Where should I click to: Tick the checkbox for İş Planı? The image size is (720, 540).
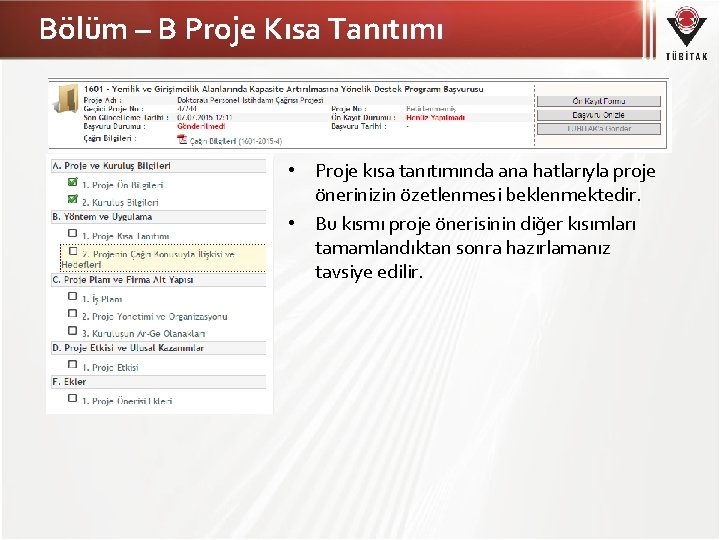(x=73, y=296)
